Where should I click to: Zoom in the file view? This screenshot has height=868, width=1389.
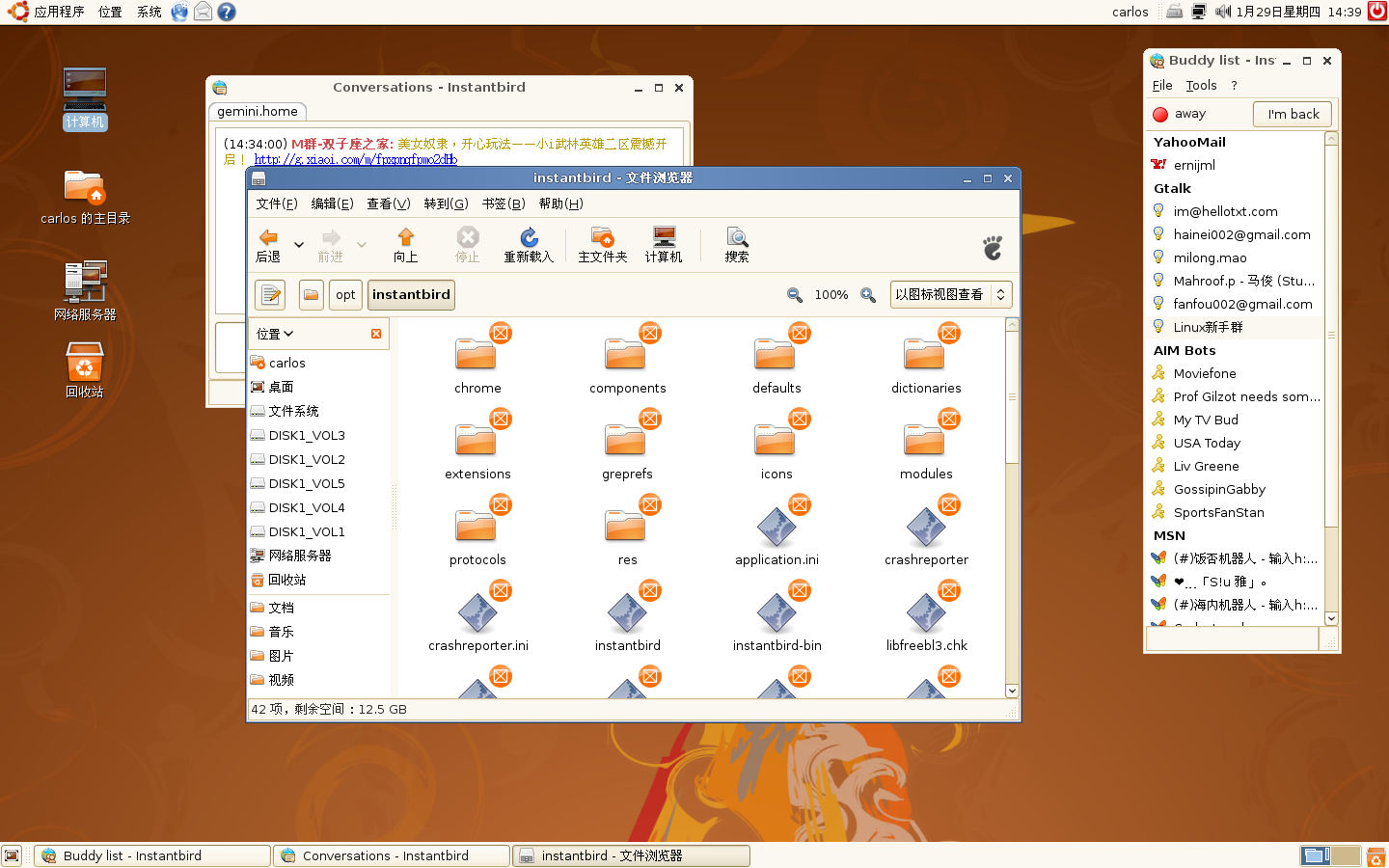pos(868,295)
